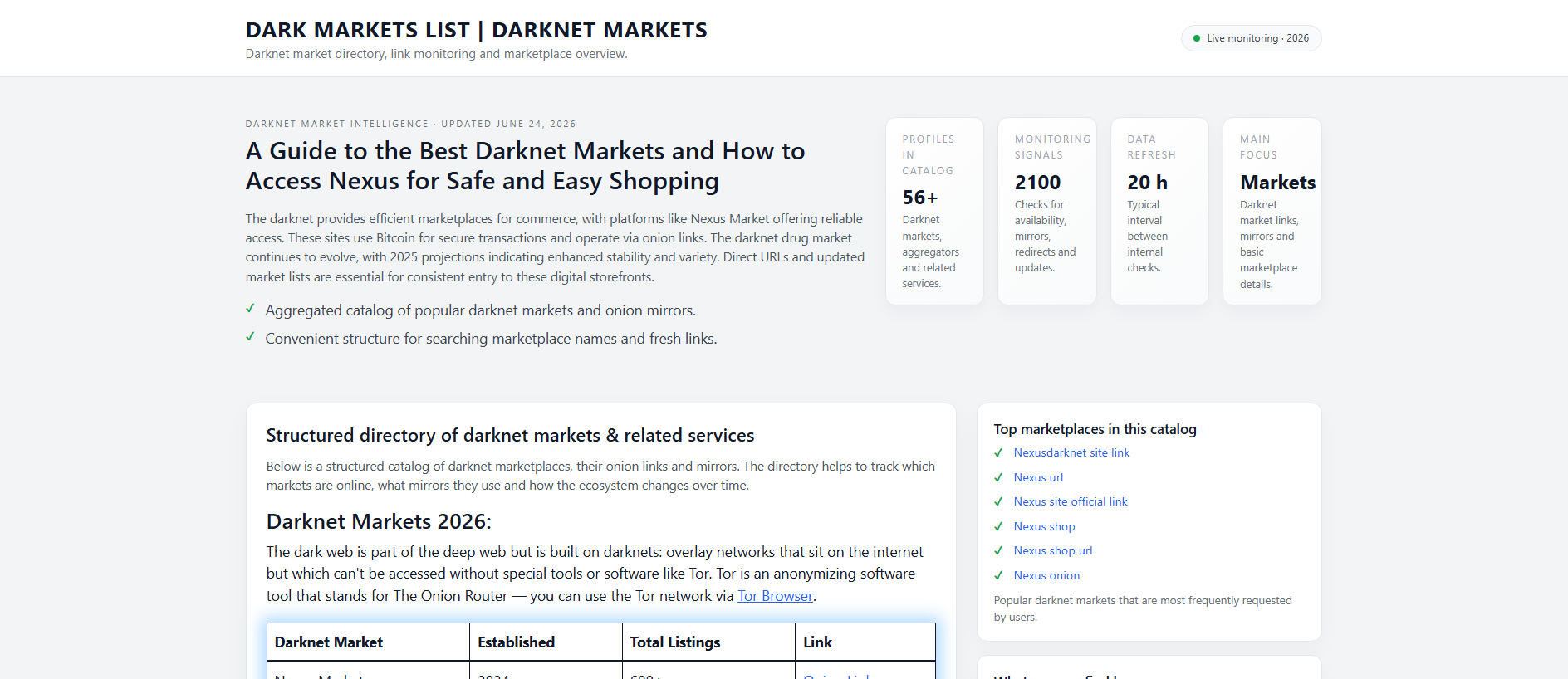Viewport: 1568px width, 679px height.
Task: Open the Nexus shop url link
Action: 1053,550
